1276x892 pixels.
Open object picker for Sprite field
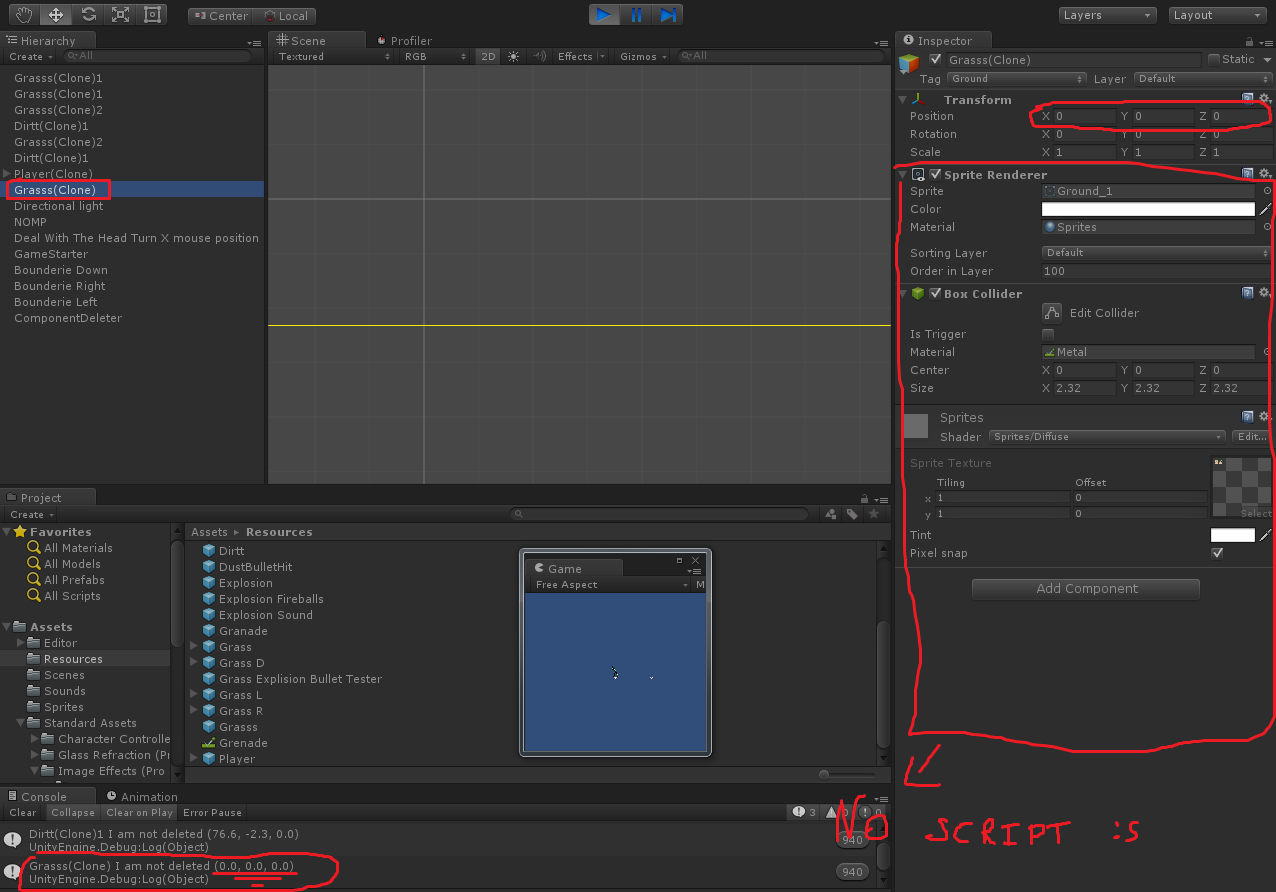[x=1267, y=191]
